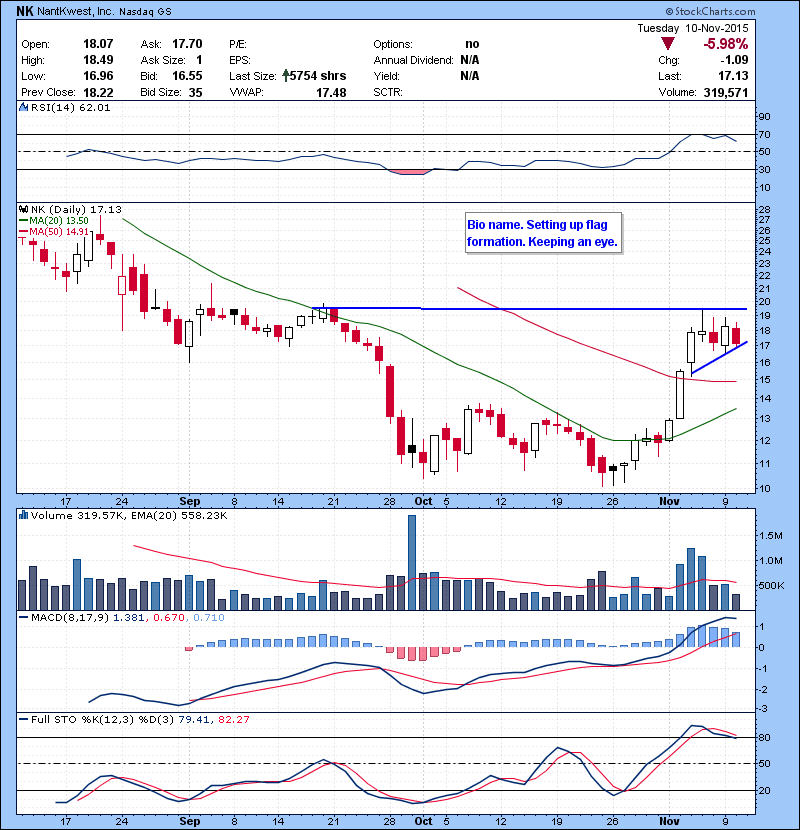
Task: Click the High price 18.49
Action: (98, 60)
